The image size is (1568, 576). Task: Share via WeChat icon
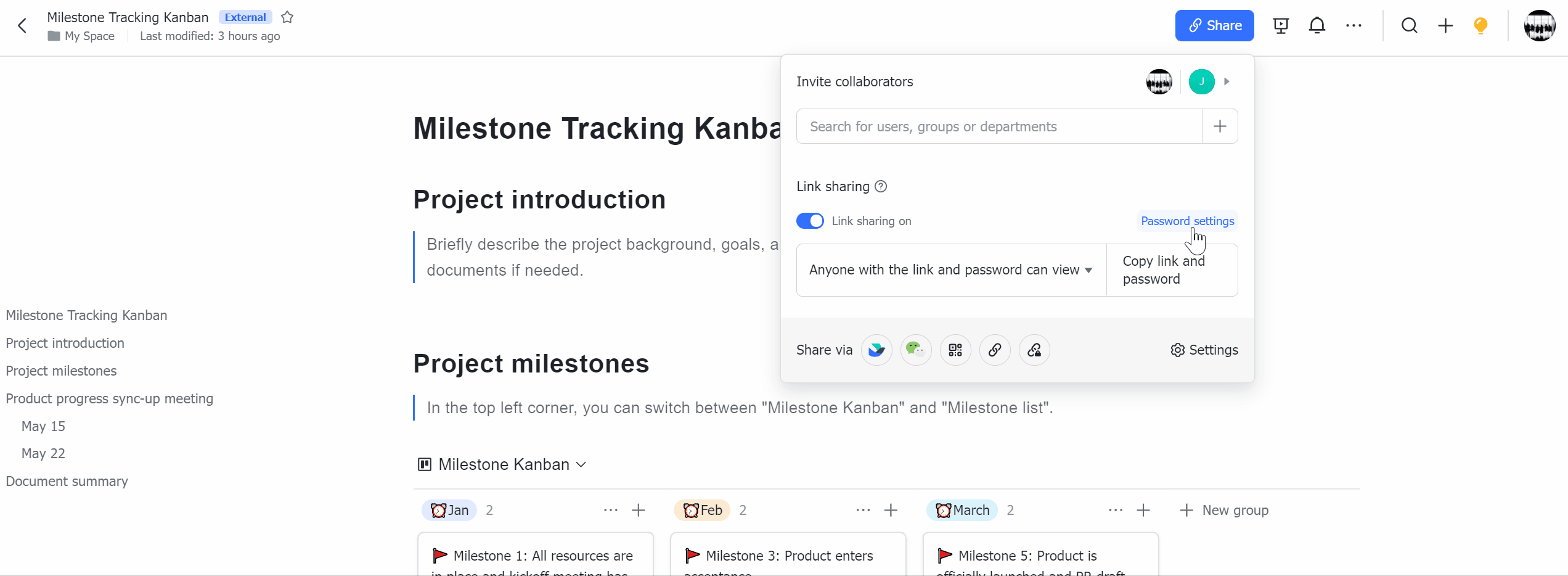click(916, 350)
